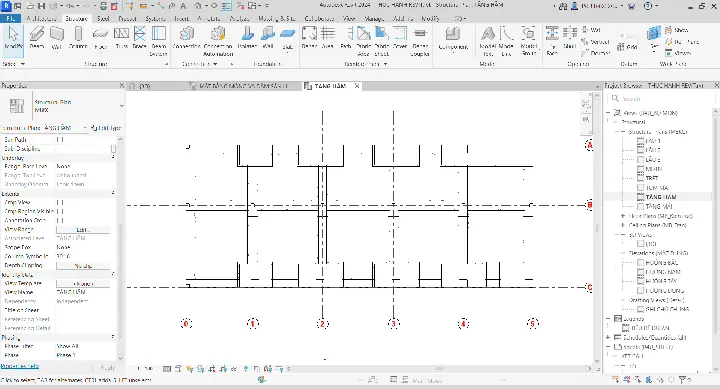Open the Architecture ribbon tab
720x389 pixels.
click(42, 18)
